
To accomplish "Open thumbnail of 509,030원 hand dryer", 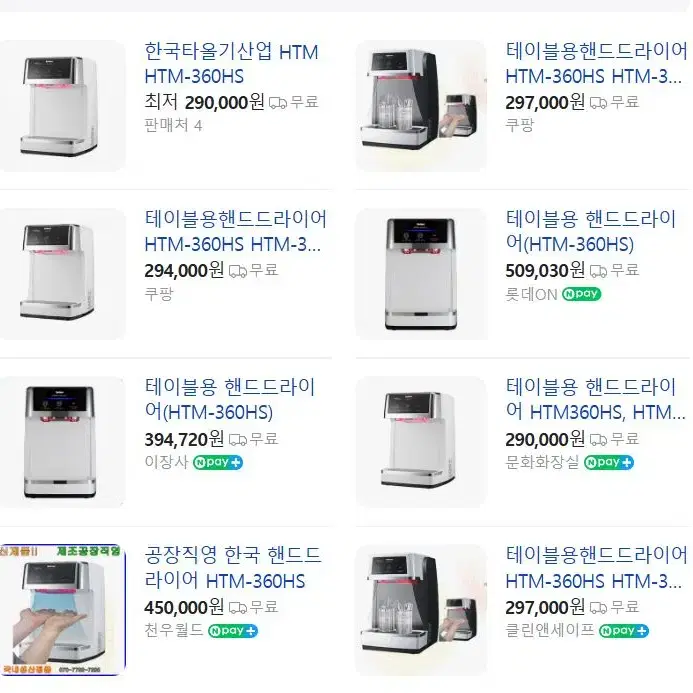I will coord(421,274).
